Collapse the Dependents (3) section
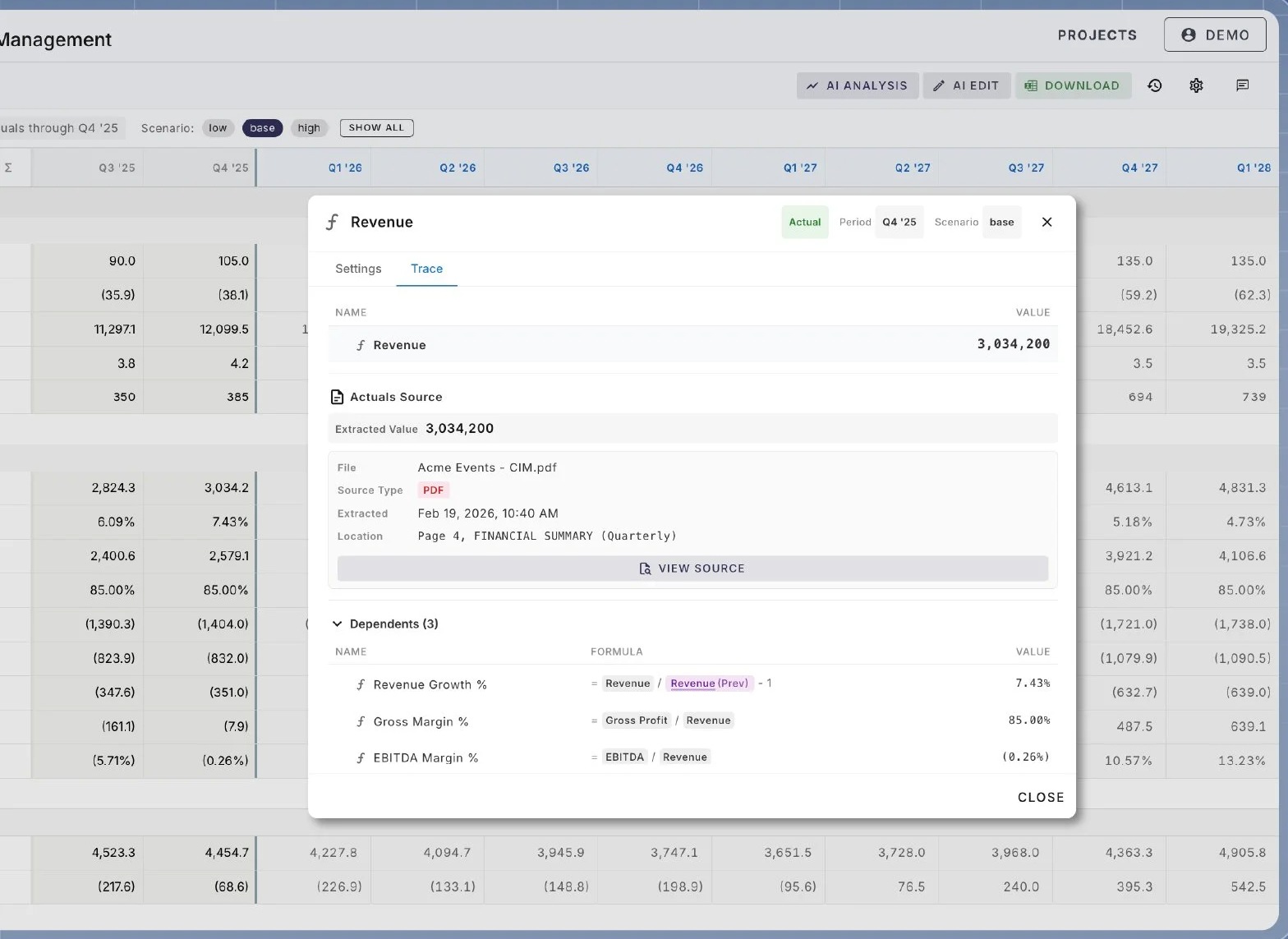The height and width of the screenshot is (939, 1288). pyautogui.click(x=337, y=624)
